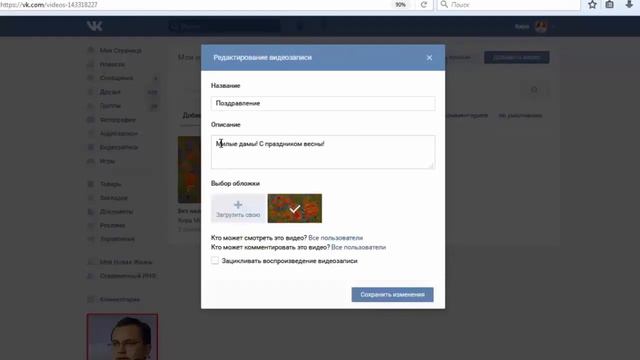Close the video editing dialog

tap(429, 58)
